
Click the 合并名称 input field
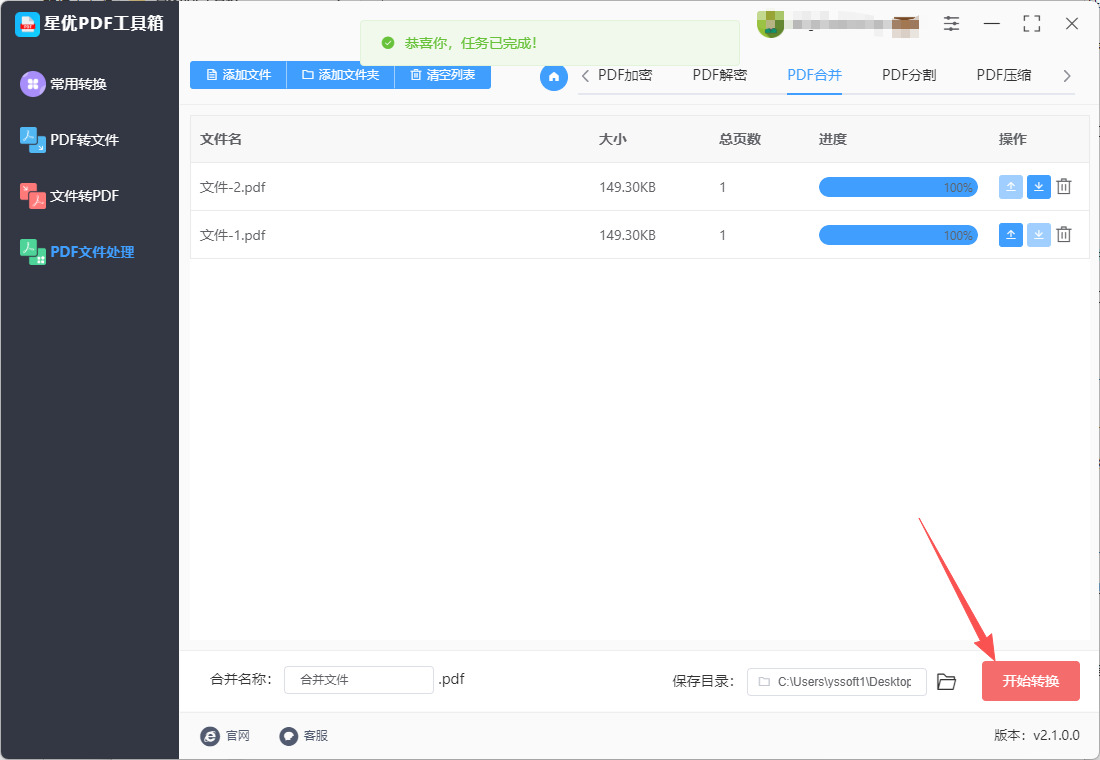click(358, 680)
